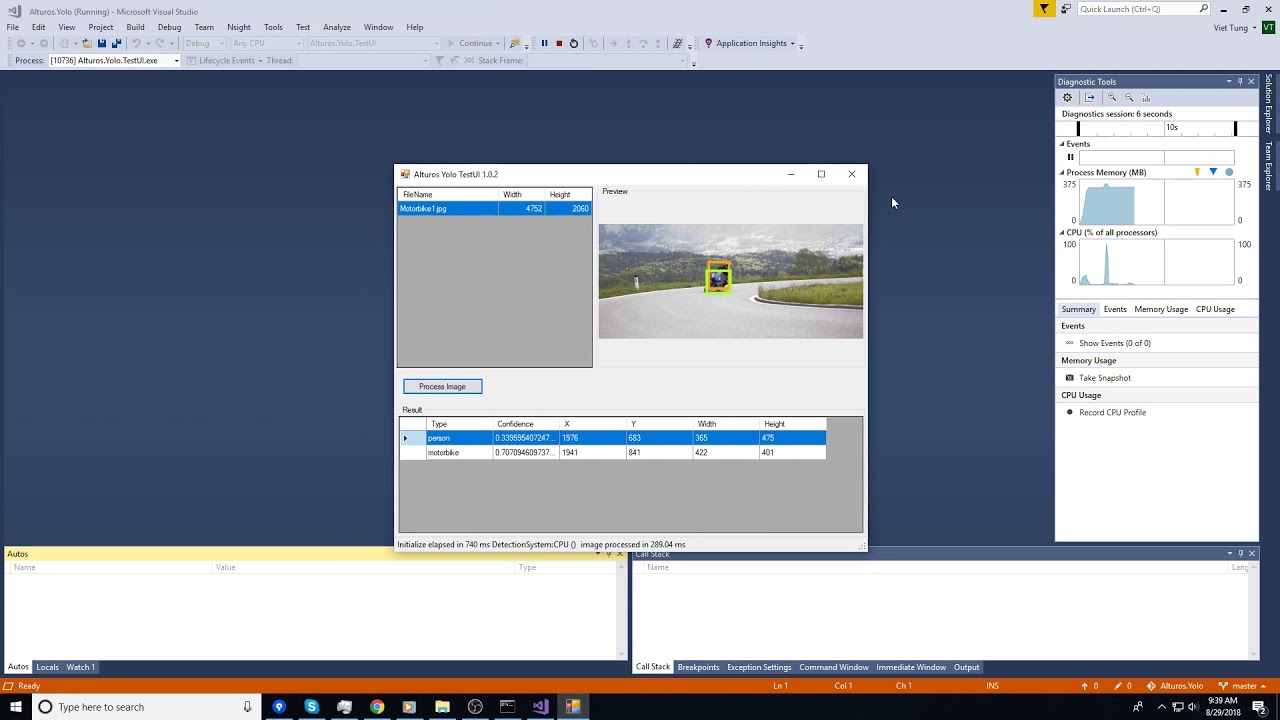Screen dimensions: 1280x720
Task: Open the Immediate Window tab
Action: pos(910,667)
